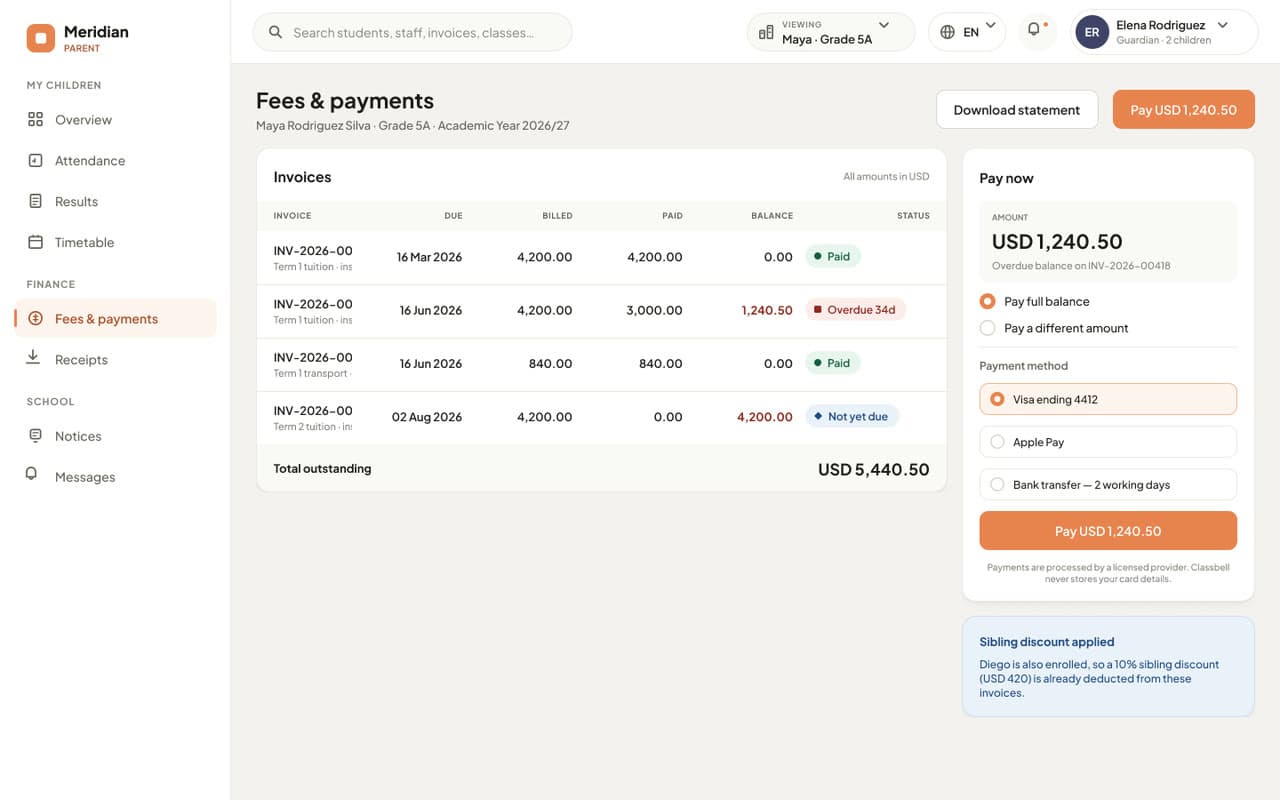
Task: Click the Receipts download icon
Action: [x=34, y=358]
